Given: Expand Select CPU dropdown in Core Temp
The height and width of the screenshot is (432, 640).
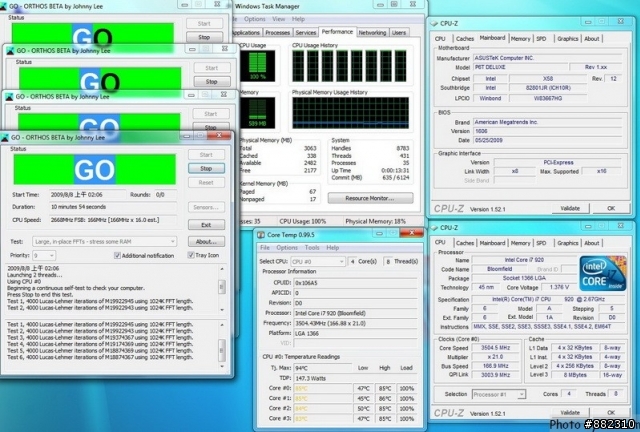Looking at the screenshot, I should pyautogui.click(x=318, y=262).
